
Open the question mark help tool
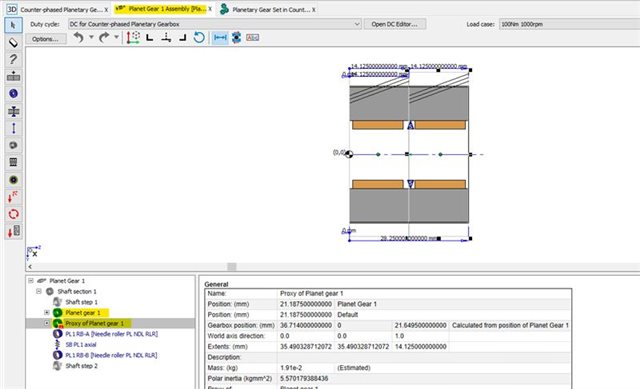coord(13,60)
